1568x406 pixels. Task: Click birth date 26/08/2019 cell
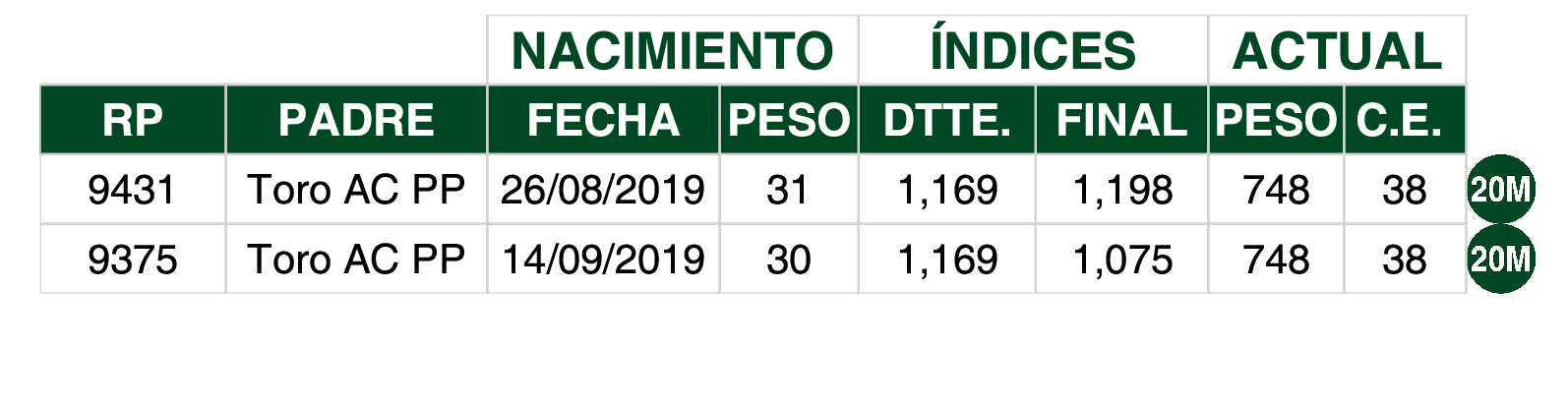pyautogui.click(x=603, y=189)
